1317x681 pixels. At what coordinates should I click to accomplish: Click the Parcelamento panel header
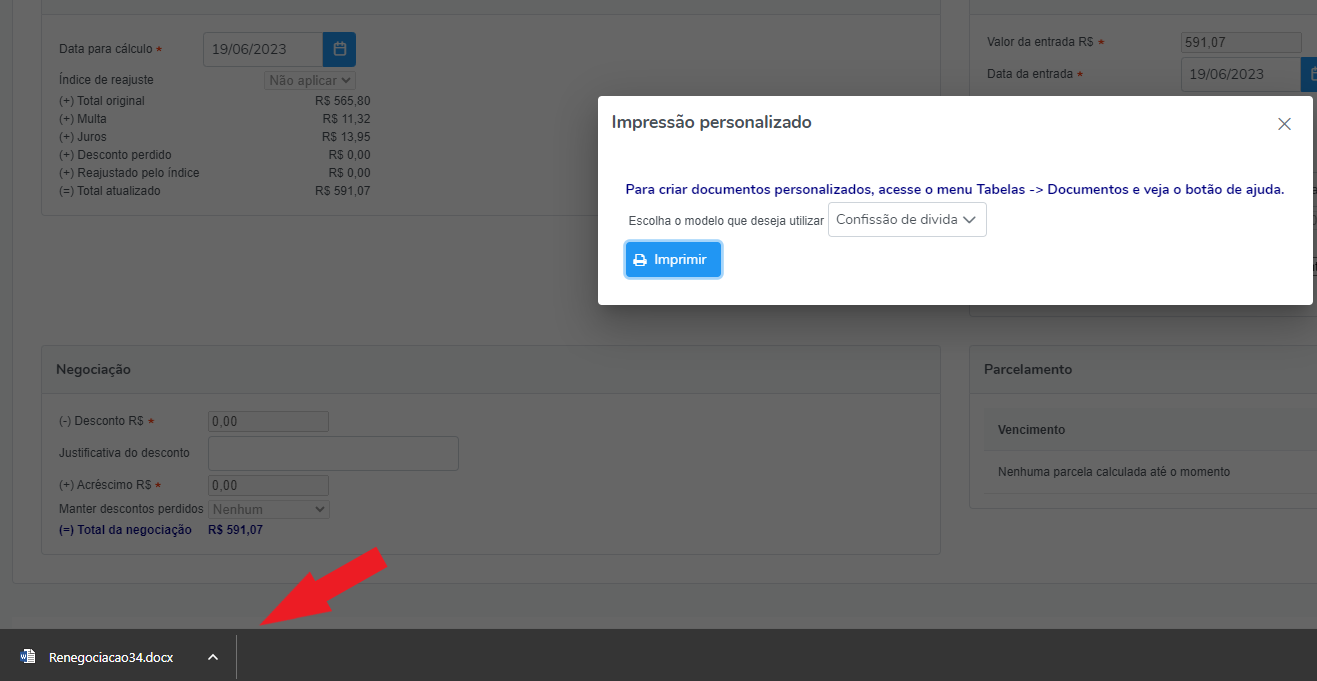(x=1143, y=370)
